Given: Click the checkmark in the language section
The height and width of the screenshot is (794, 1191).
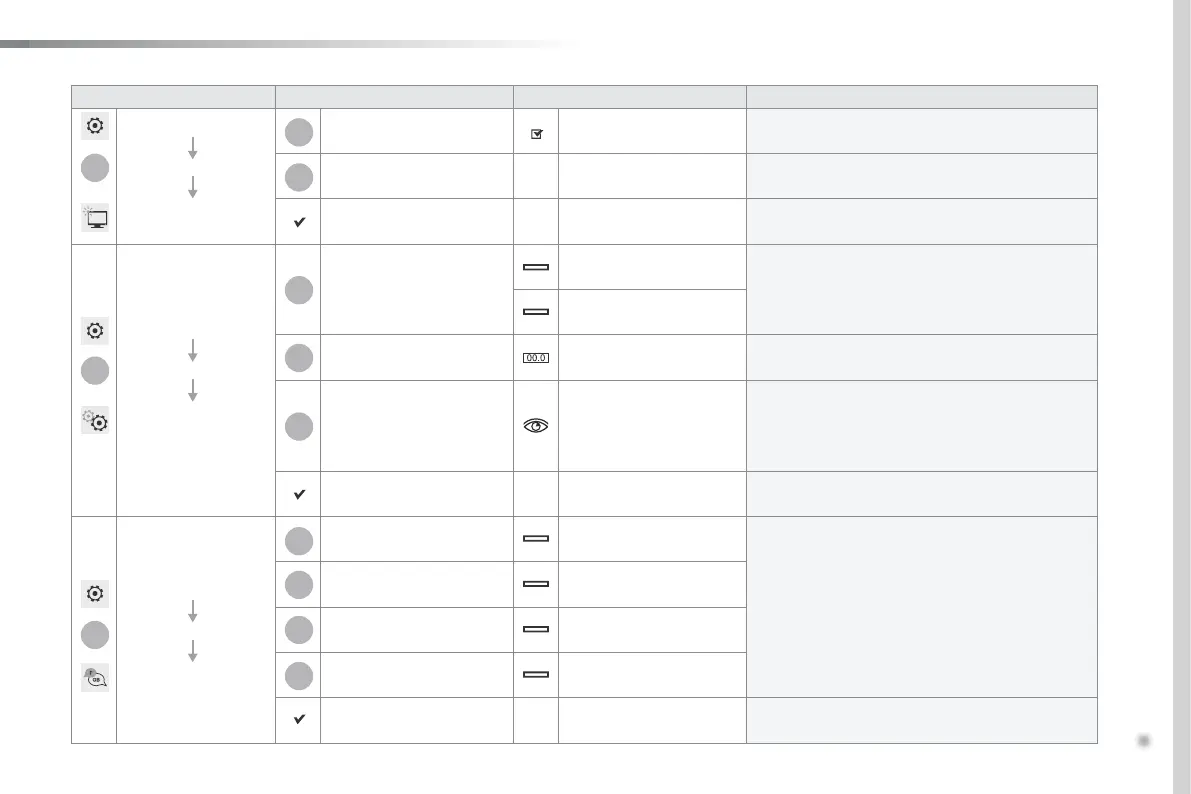Looking at the screenshot, I should [x=298, y=720].
